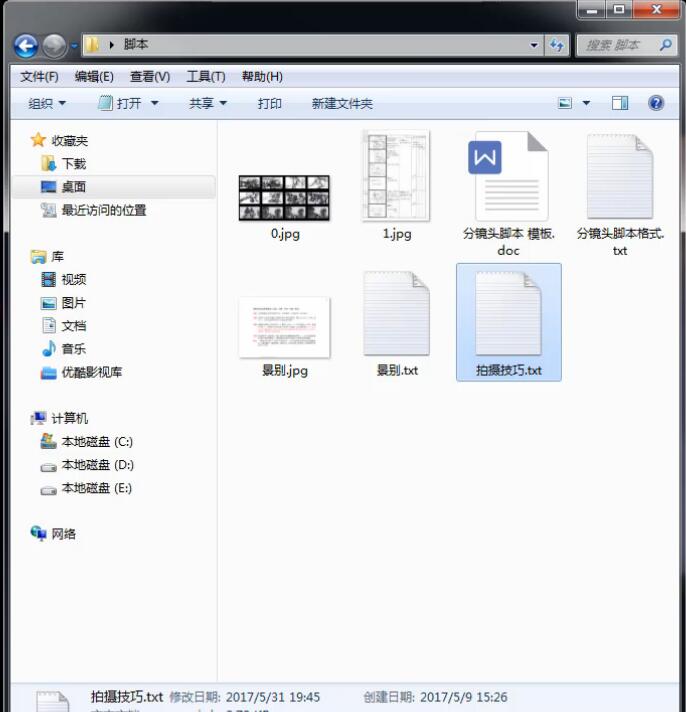
Task: Click the folder icon in address bar
Action: point(92,44)
